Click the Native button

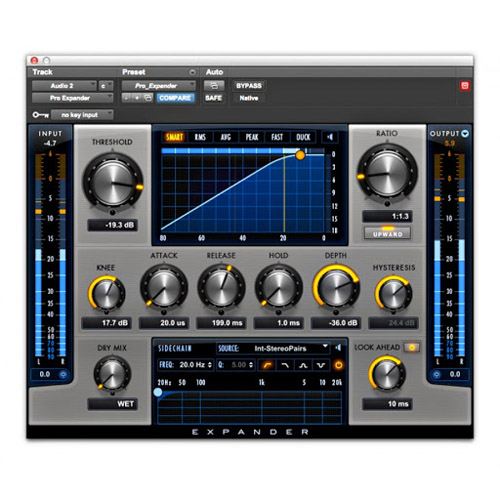(x=249, y=98)
